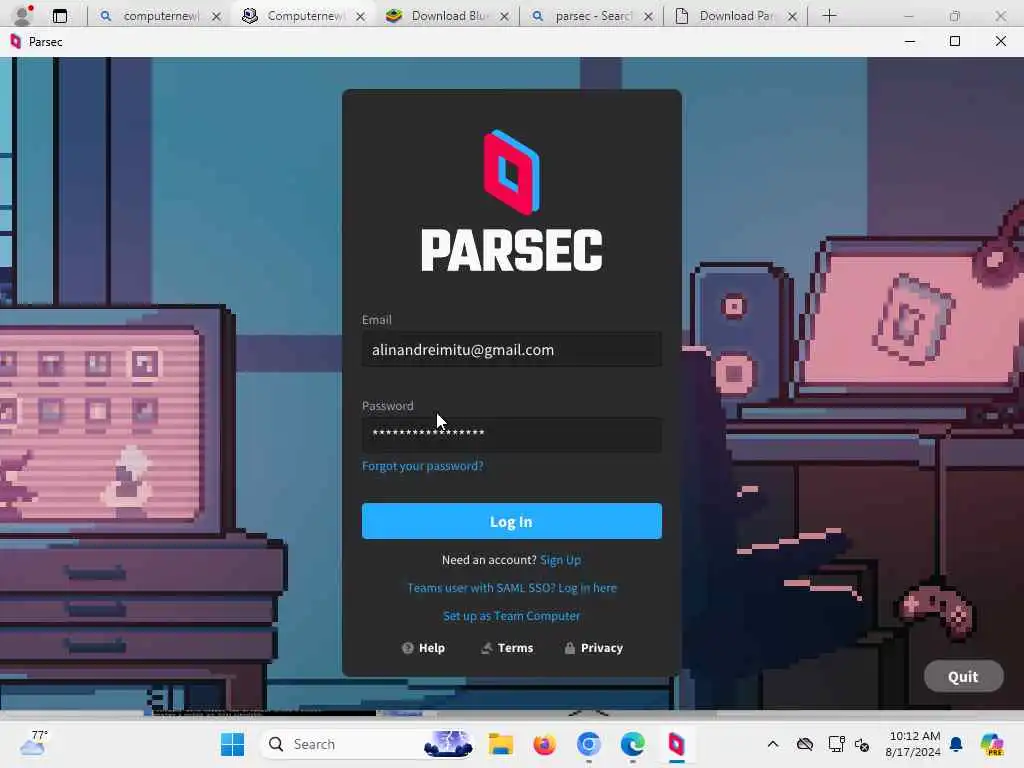Open the Privacy link
This screenshot has height=768, width=1024.
(x=594, y=648)
